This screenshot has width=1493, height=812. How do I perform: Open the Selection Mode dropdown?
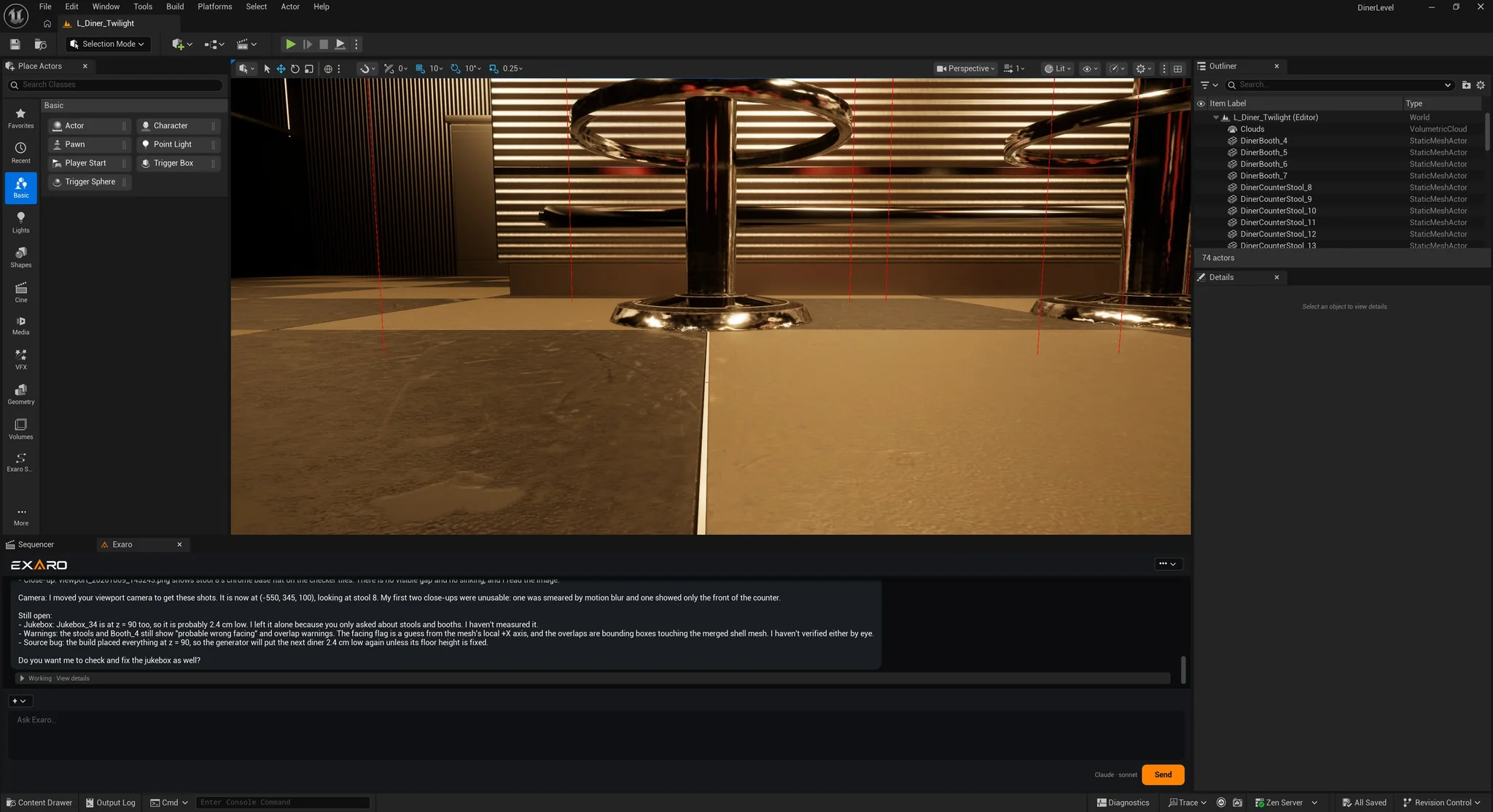click(108, 44)
